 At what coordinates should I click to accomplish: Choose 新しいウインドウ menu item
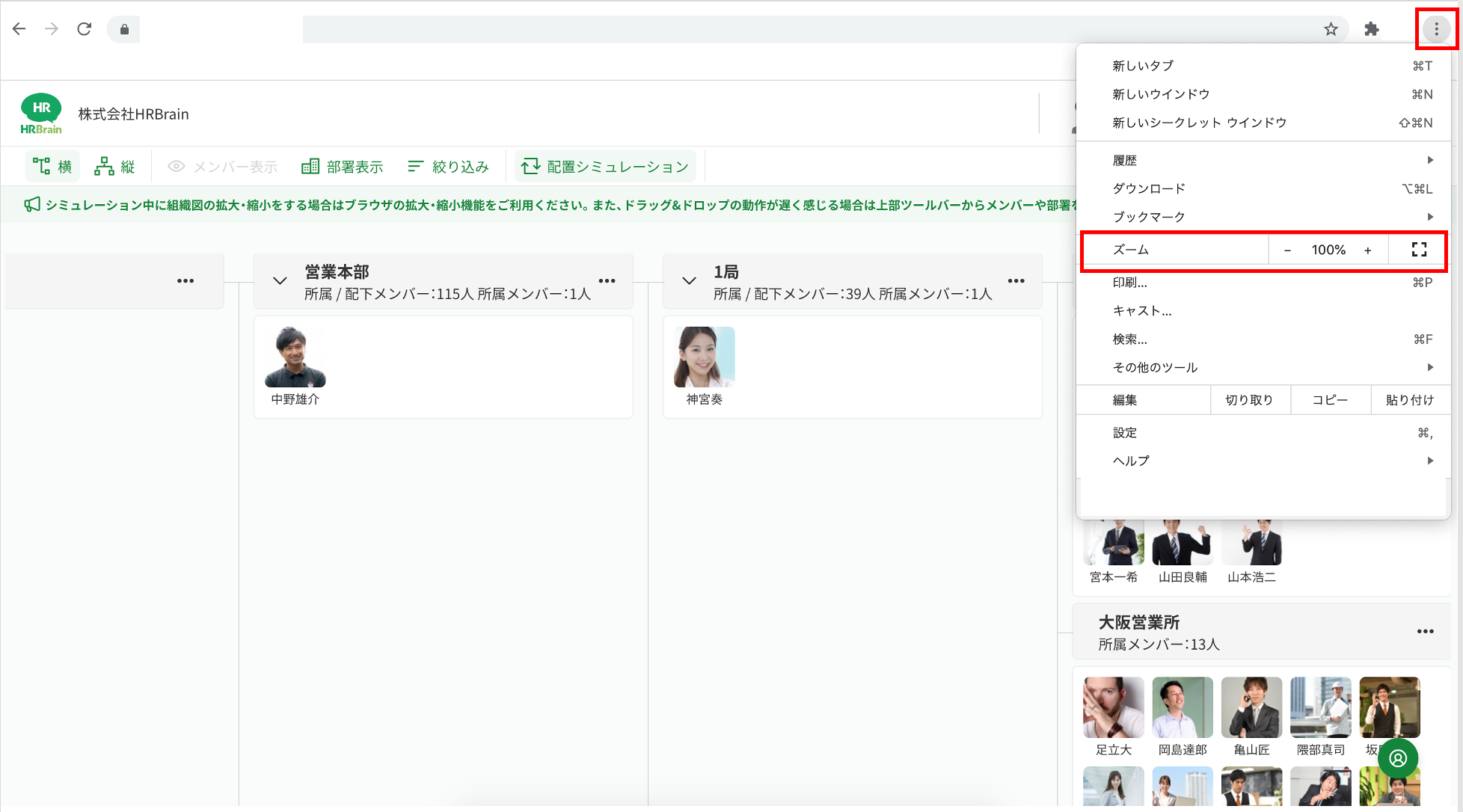1263,94
